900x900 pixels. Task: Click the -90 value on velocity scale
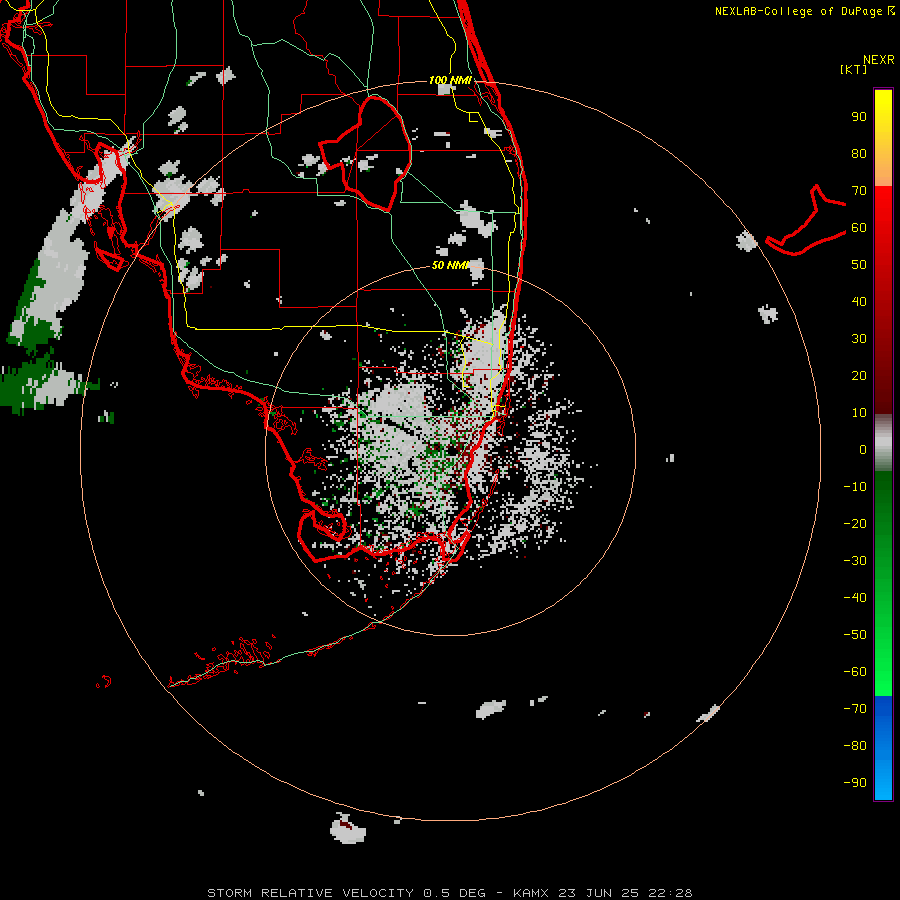[855, 783]
